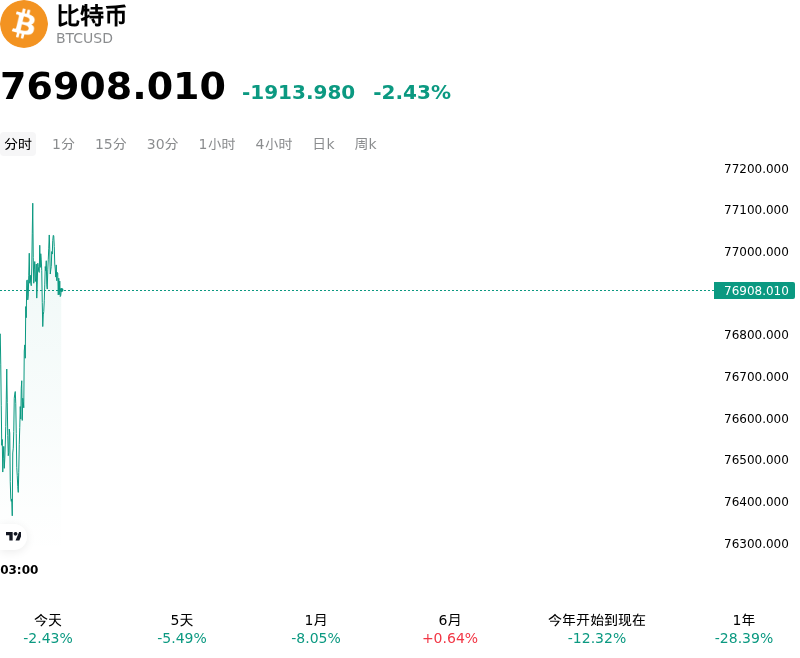Click the orange Bitcoin logo icon
Image resolution: width=800 pixels, height=658 pixels.
pyautogui.click(x=23, y=24)
